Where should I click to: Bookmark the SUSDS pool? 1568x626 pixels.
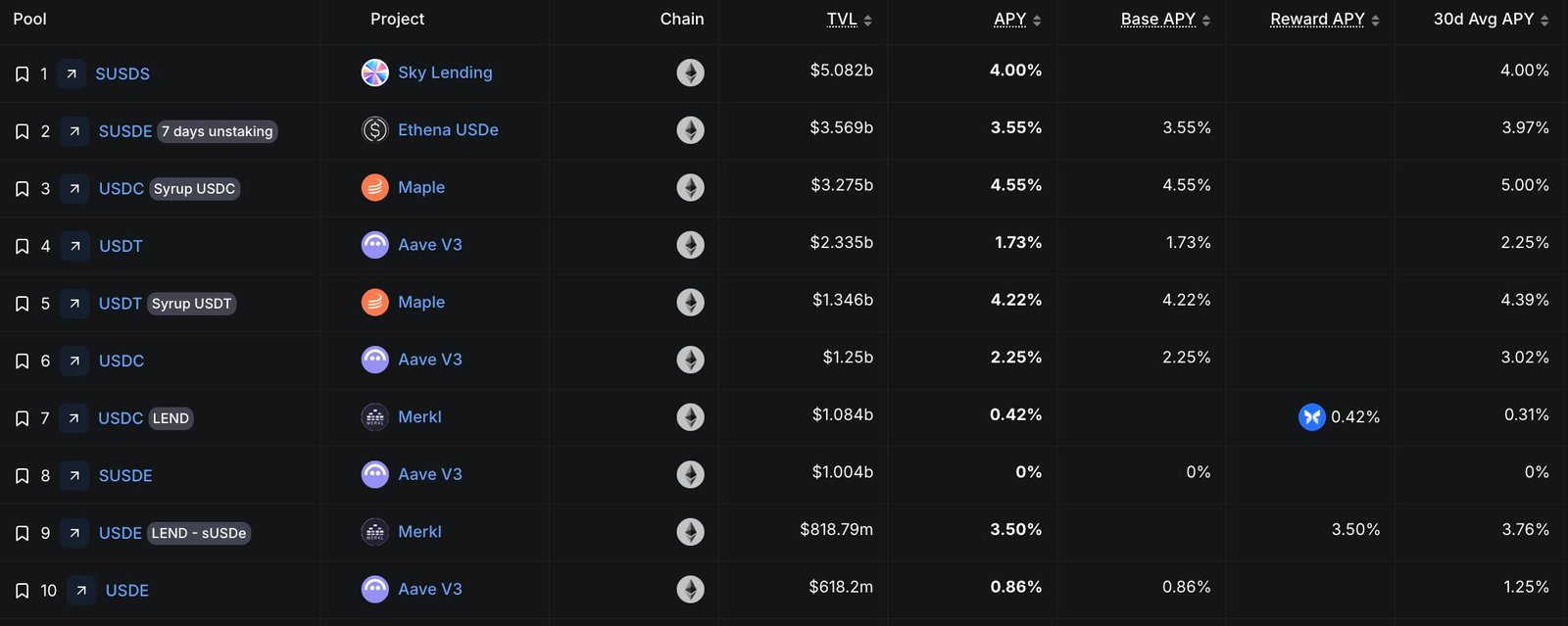click(x=22, y=72)
